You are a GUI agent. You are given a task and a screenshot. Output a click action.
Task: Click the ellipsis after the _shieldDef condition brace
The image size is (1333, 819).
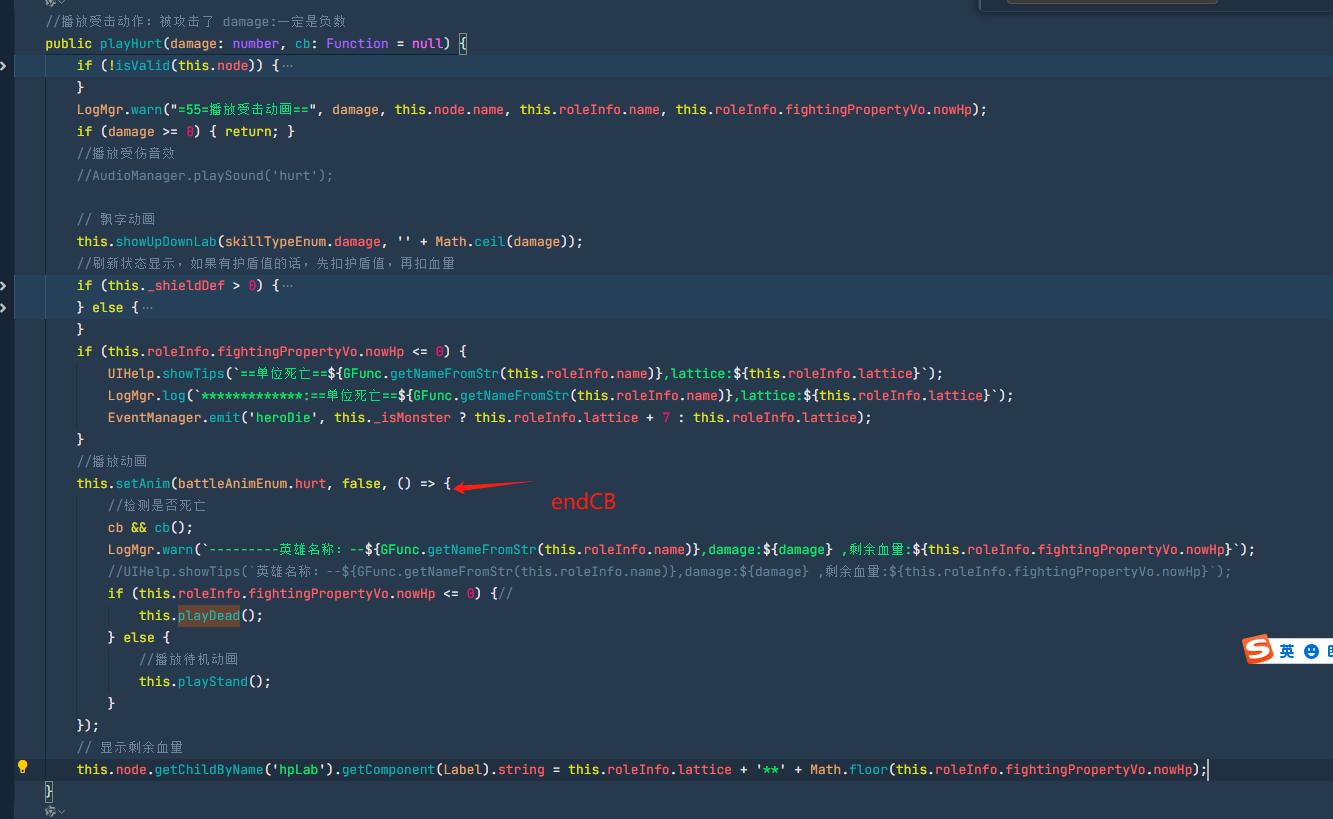[x=288, y=286]
